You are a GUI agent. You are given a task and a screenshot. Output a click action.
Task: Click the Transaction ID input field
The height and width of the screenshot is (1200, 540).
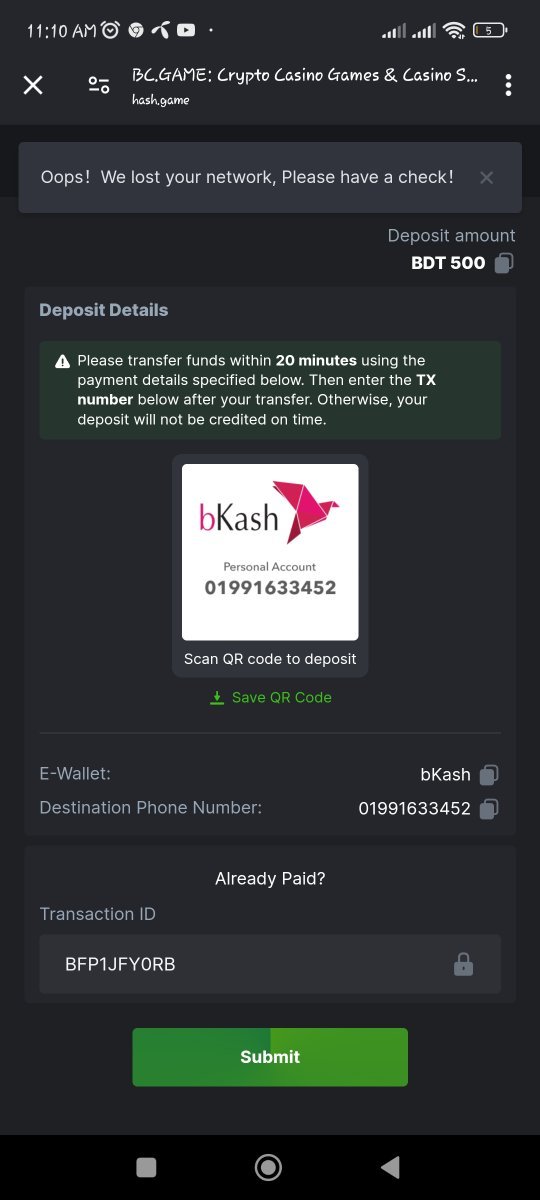[x=270, y=964]
